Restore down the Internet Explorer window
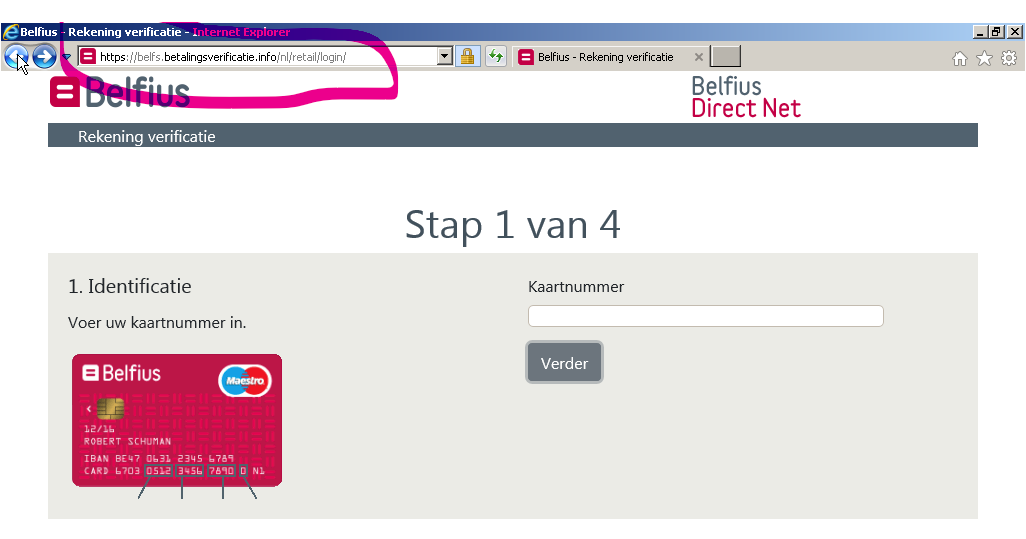The height and width of the screenshot is (539, 1026). pos(997,31)
